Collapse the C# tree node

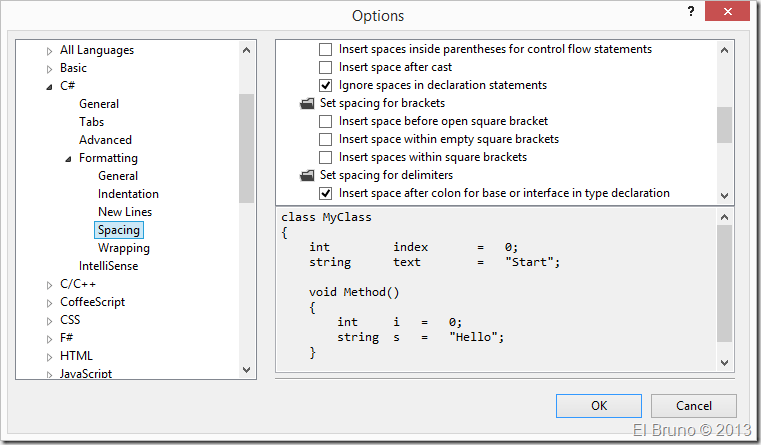point(49,87)
